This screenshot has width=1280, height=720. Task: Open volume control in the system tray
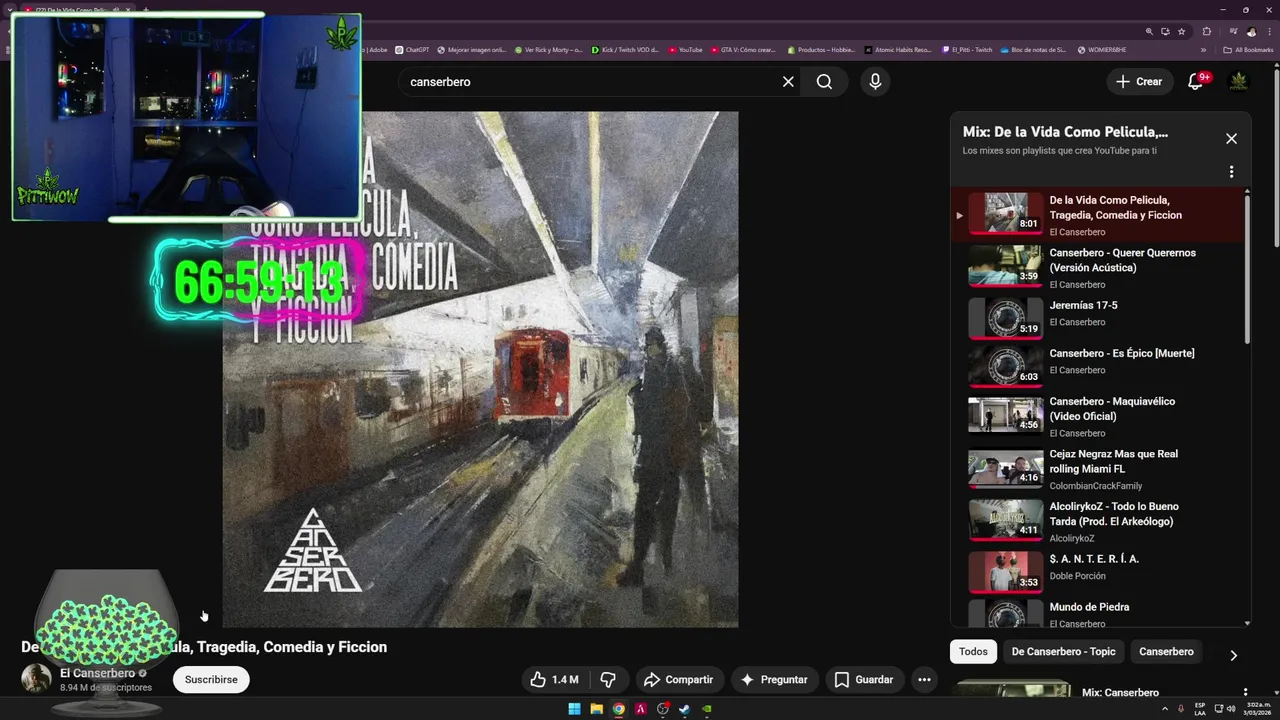click(1231, 709)
